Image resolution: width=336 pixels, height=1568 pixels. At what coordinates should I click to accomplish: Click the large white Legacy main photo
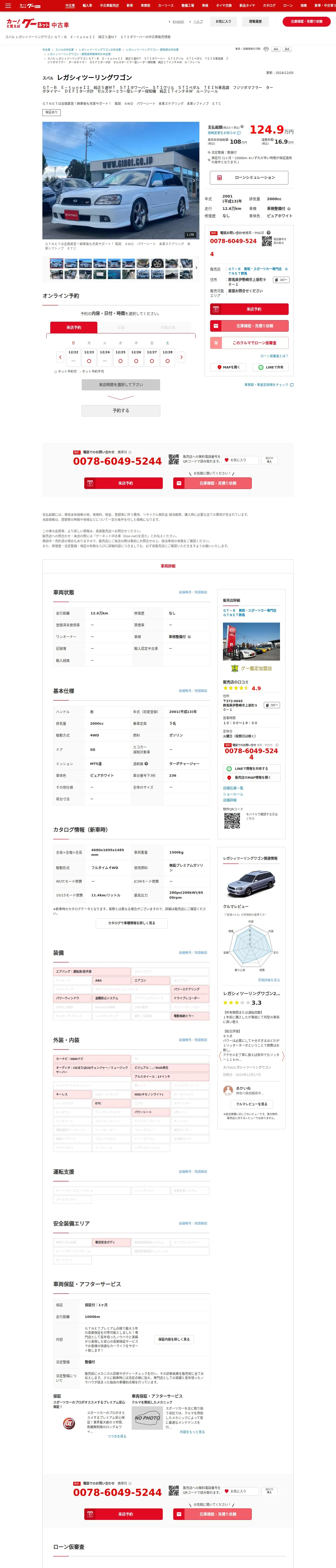(x=121, y=181)
